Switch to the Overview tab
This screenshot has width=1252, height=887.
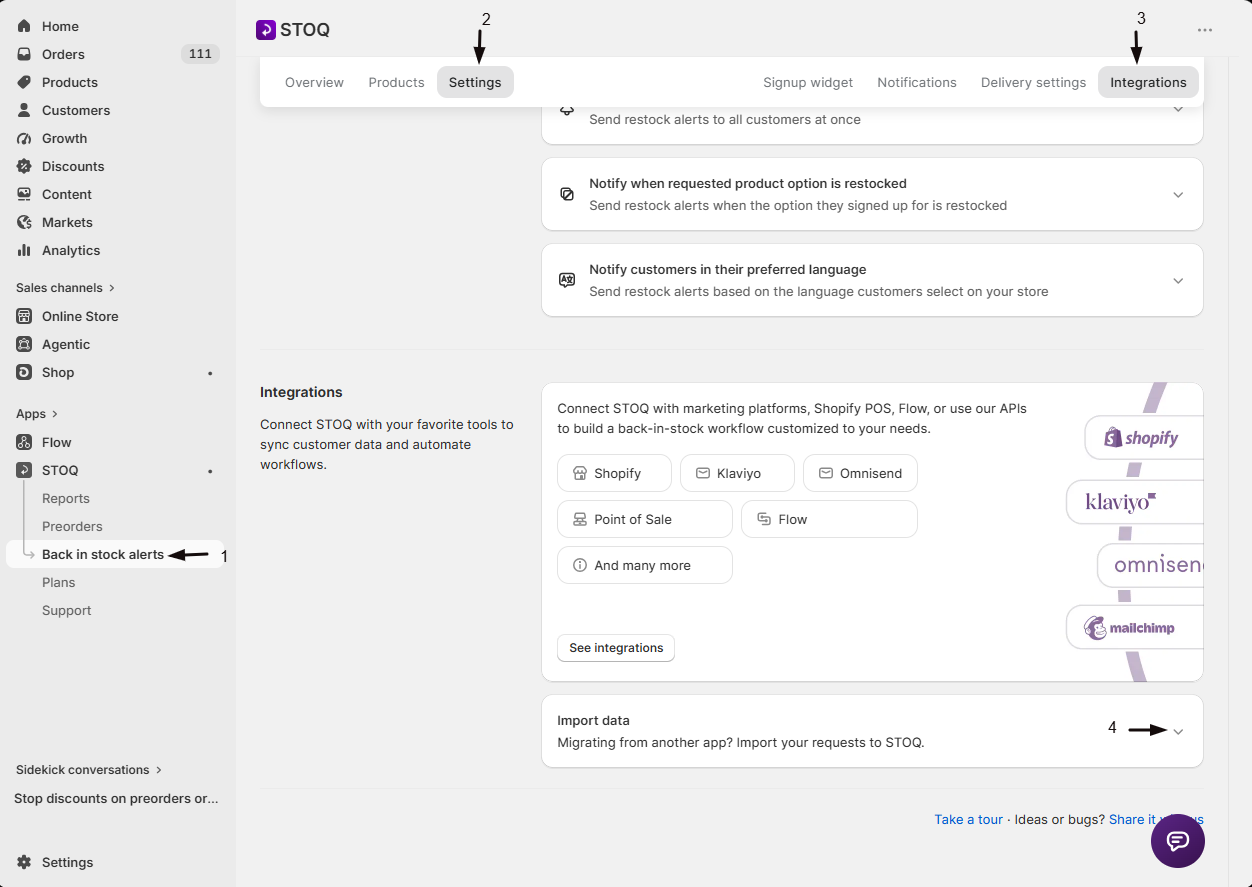(x=314, y=82)
